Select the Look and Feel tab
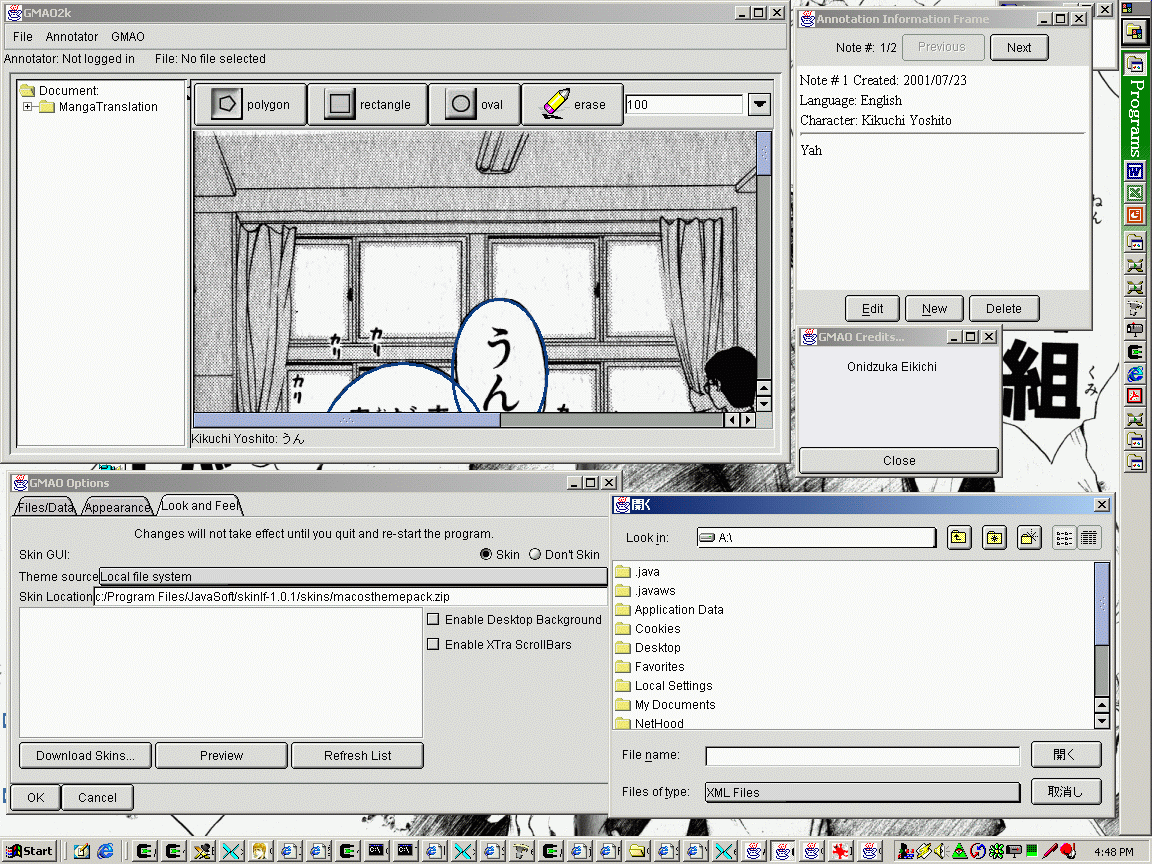 click(200, 505)
